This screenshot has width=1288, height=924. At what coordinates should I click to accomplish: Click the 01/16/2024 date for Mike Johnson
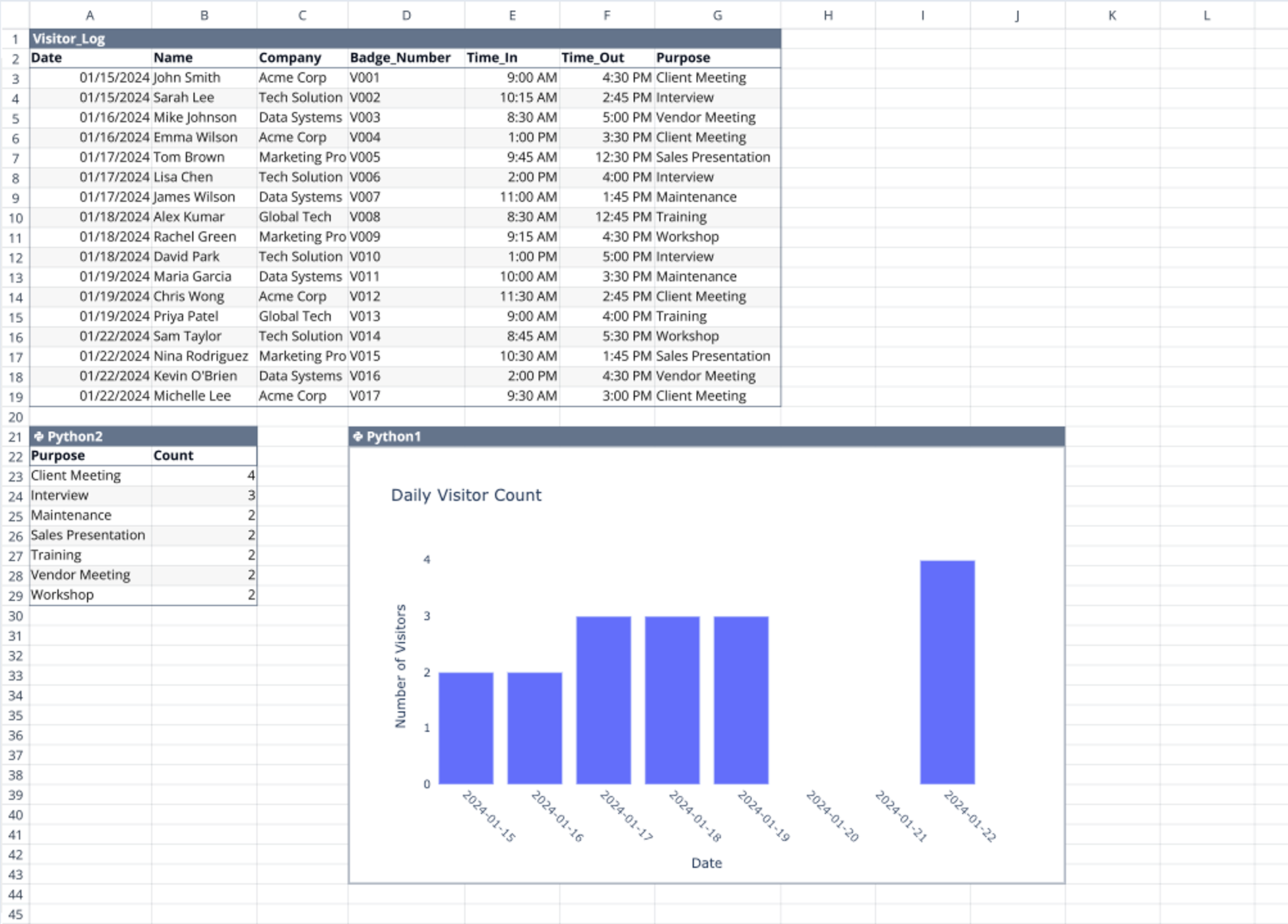click(90, 117)
